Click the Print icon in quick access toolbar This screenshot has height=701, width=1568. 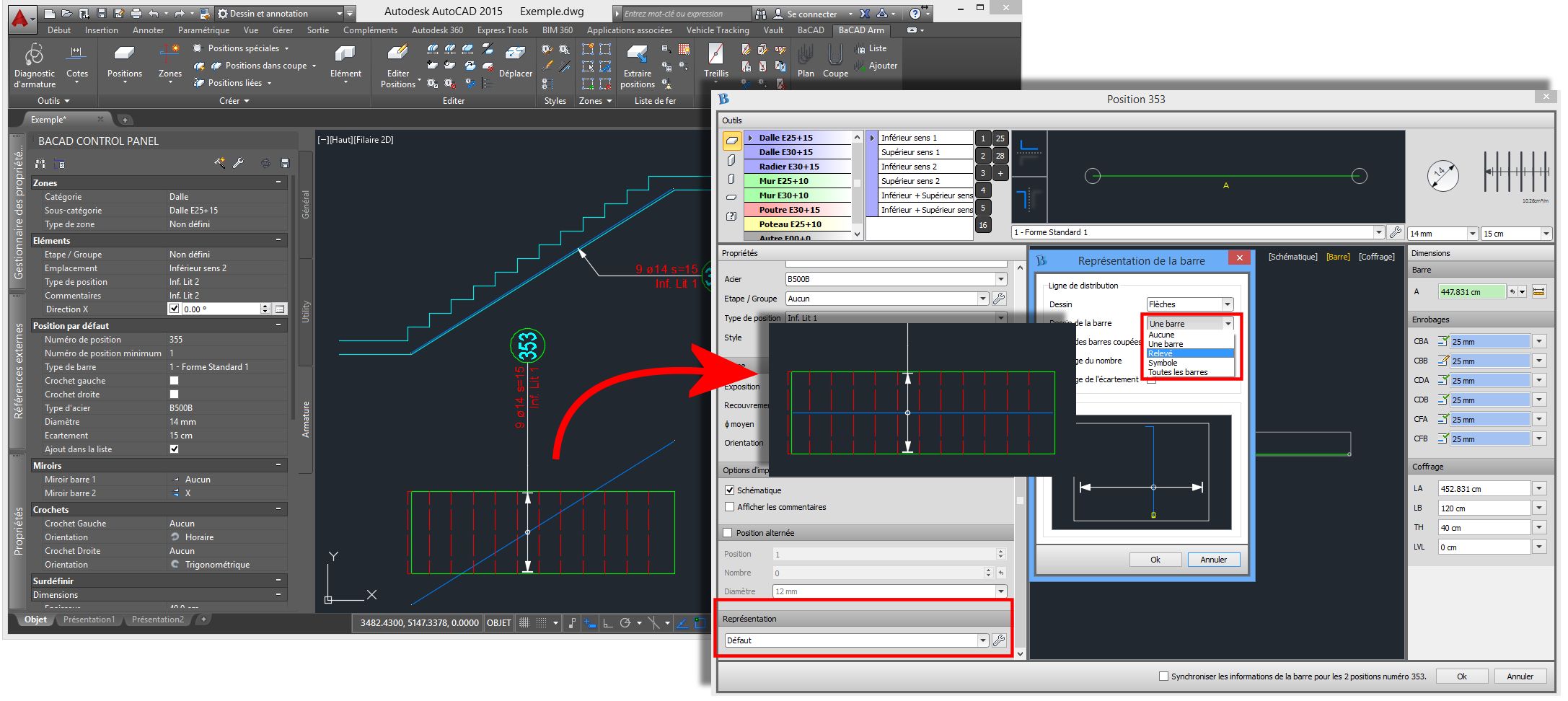pyautogui.click(x=136, y=13)
